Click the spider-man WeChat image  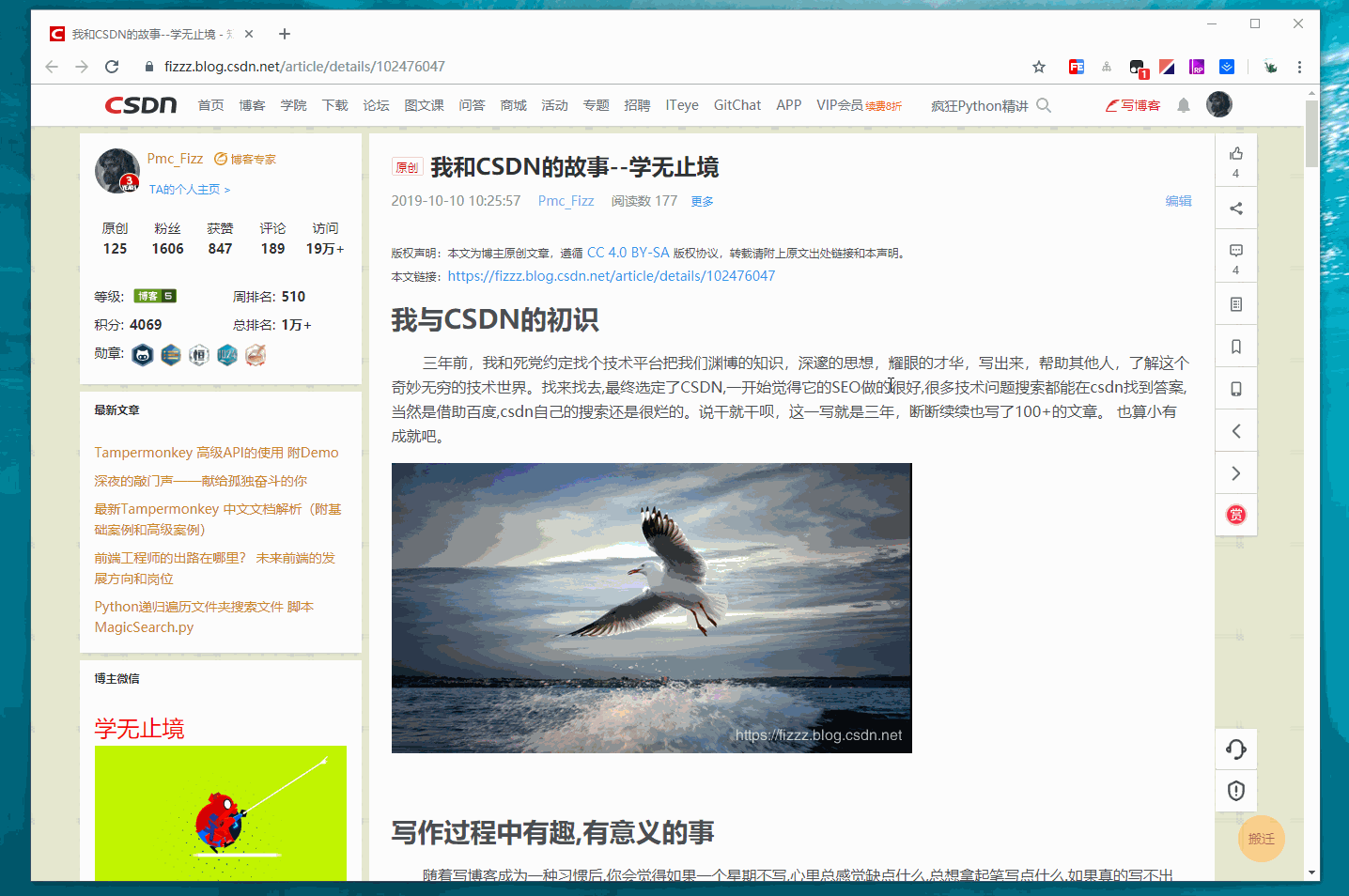[221, 813]
